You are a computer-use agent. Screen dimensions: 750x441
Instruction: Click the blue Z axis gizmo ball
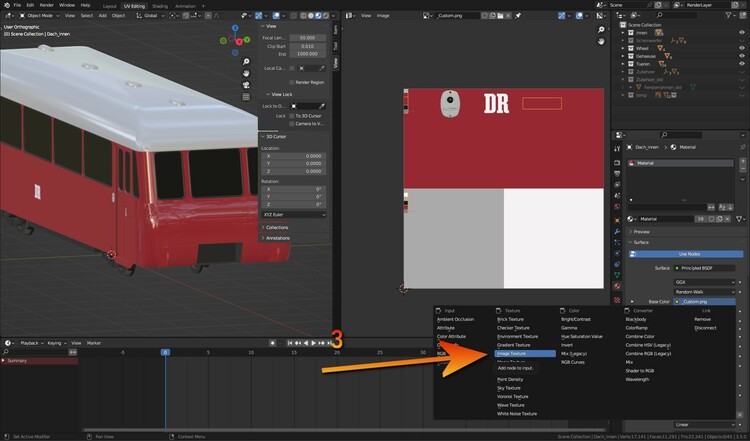coord(235,29)
